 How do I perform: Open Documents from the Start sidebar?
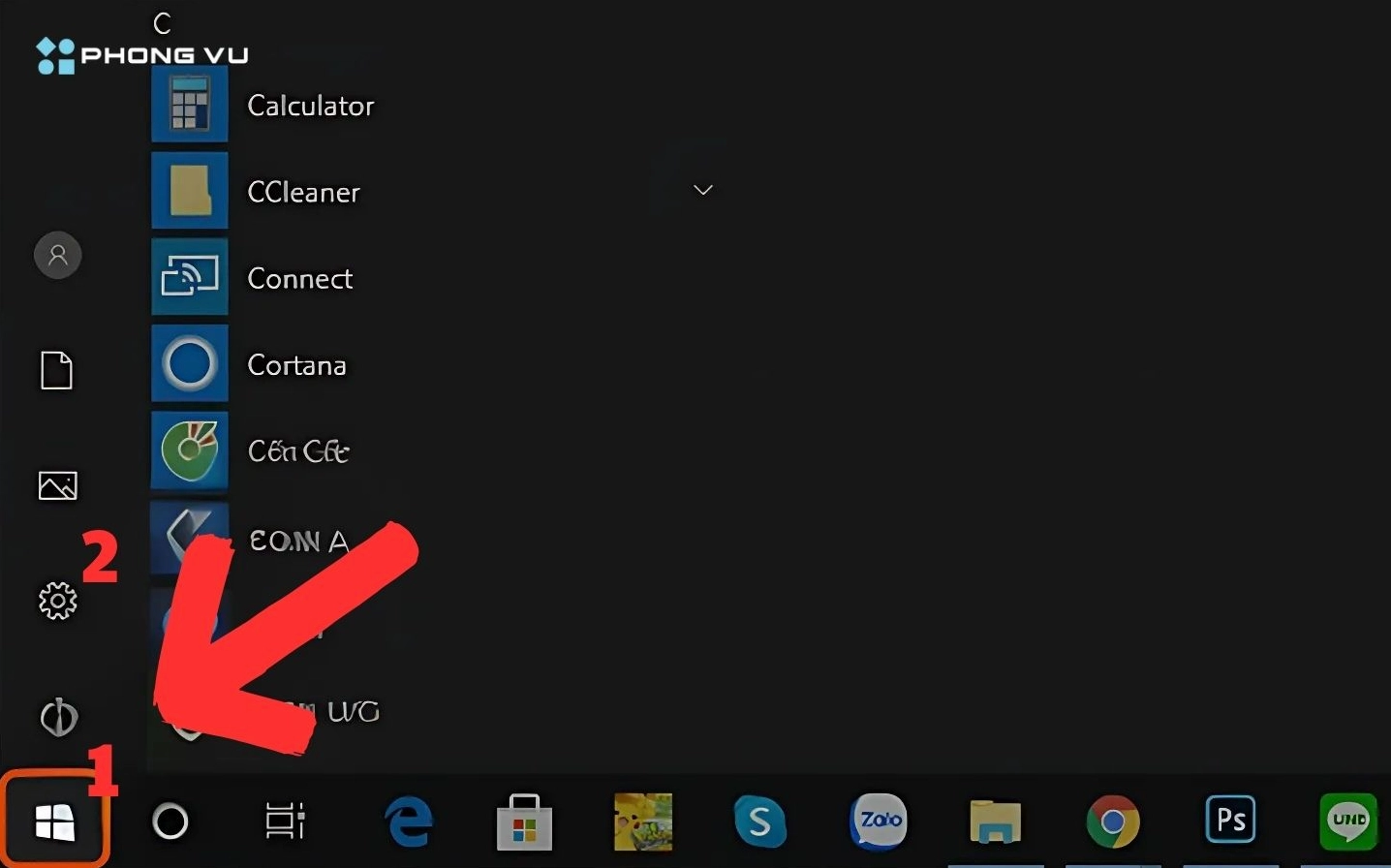[x=56, y=370]
